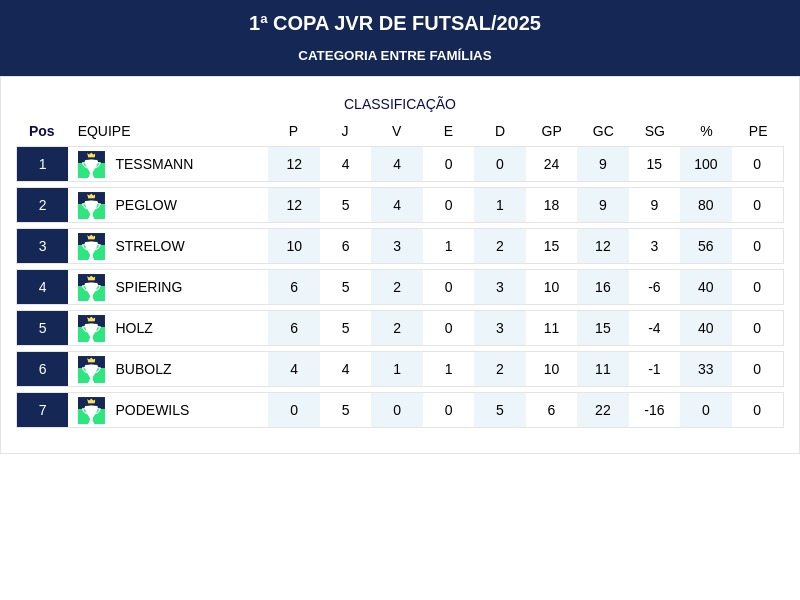The width and height of the screenshot is (800, 600).
Task: Click the CLASSIFICAÇÃO table title
Action: (400, 104)
